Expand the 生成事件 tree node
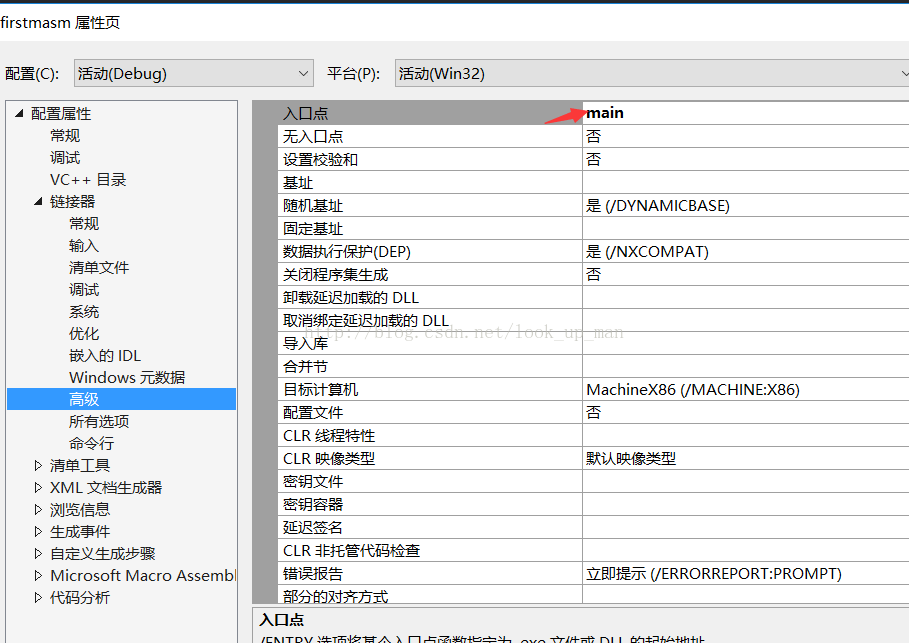This screenshot has height=643, width=909. coord(38,532)
